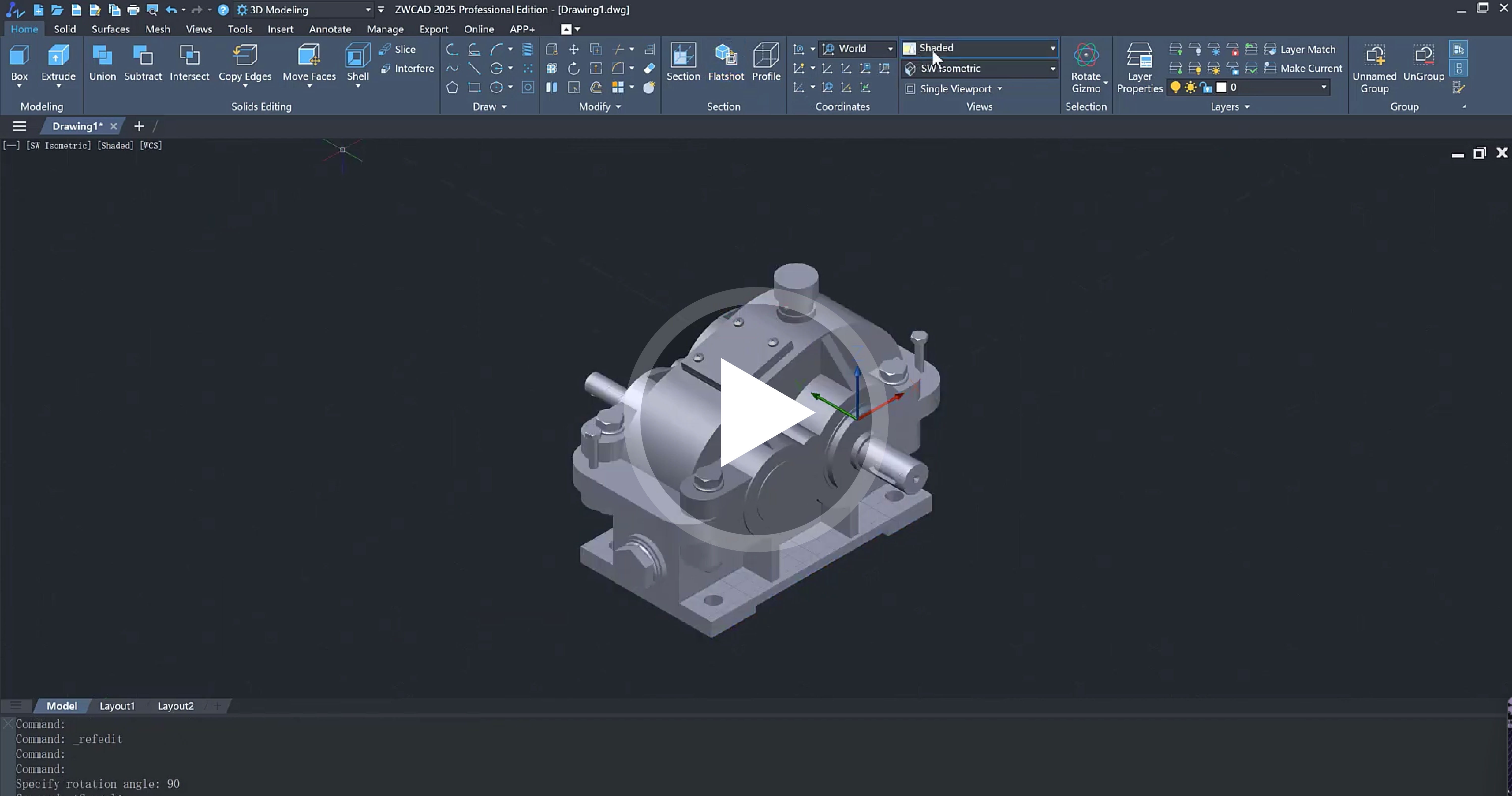The image size is (1512, 796).
Task: Toggle layer 0 lock padlock
Action: click(x=1206, y=88)
